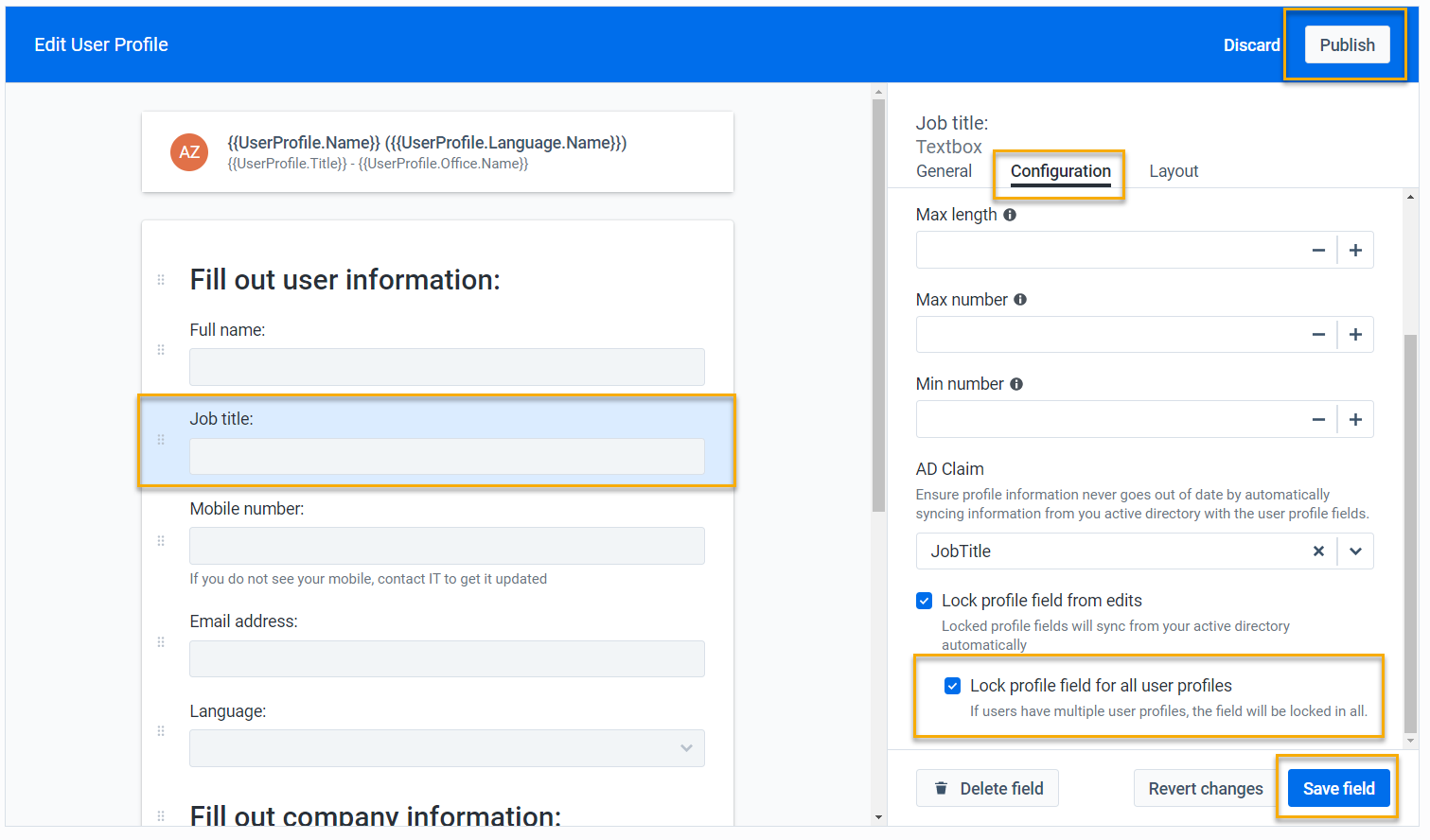
Task: Click the Min number info icon
Action: pos(1016,384)
